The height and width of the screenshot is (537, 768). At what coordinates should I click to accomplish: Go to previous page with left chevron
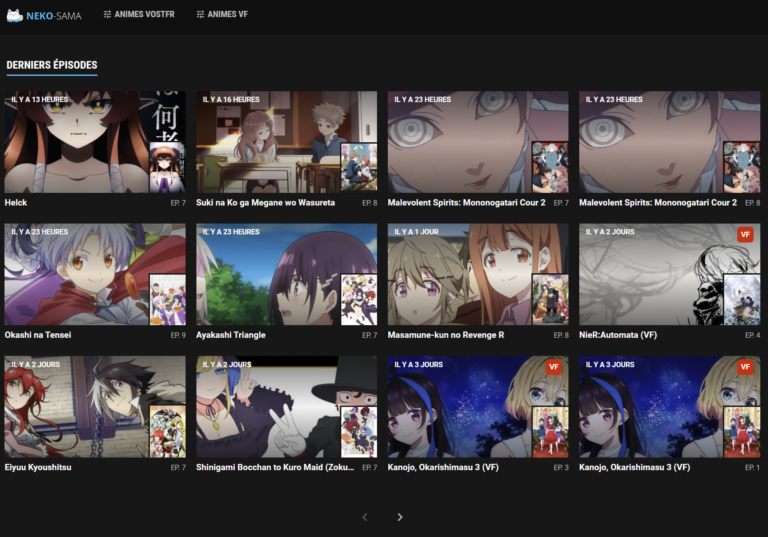[x=364, y=517]
